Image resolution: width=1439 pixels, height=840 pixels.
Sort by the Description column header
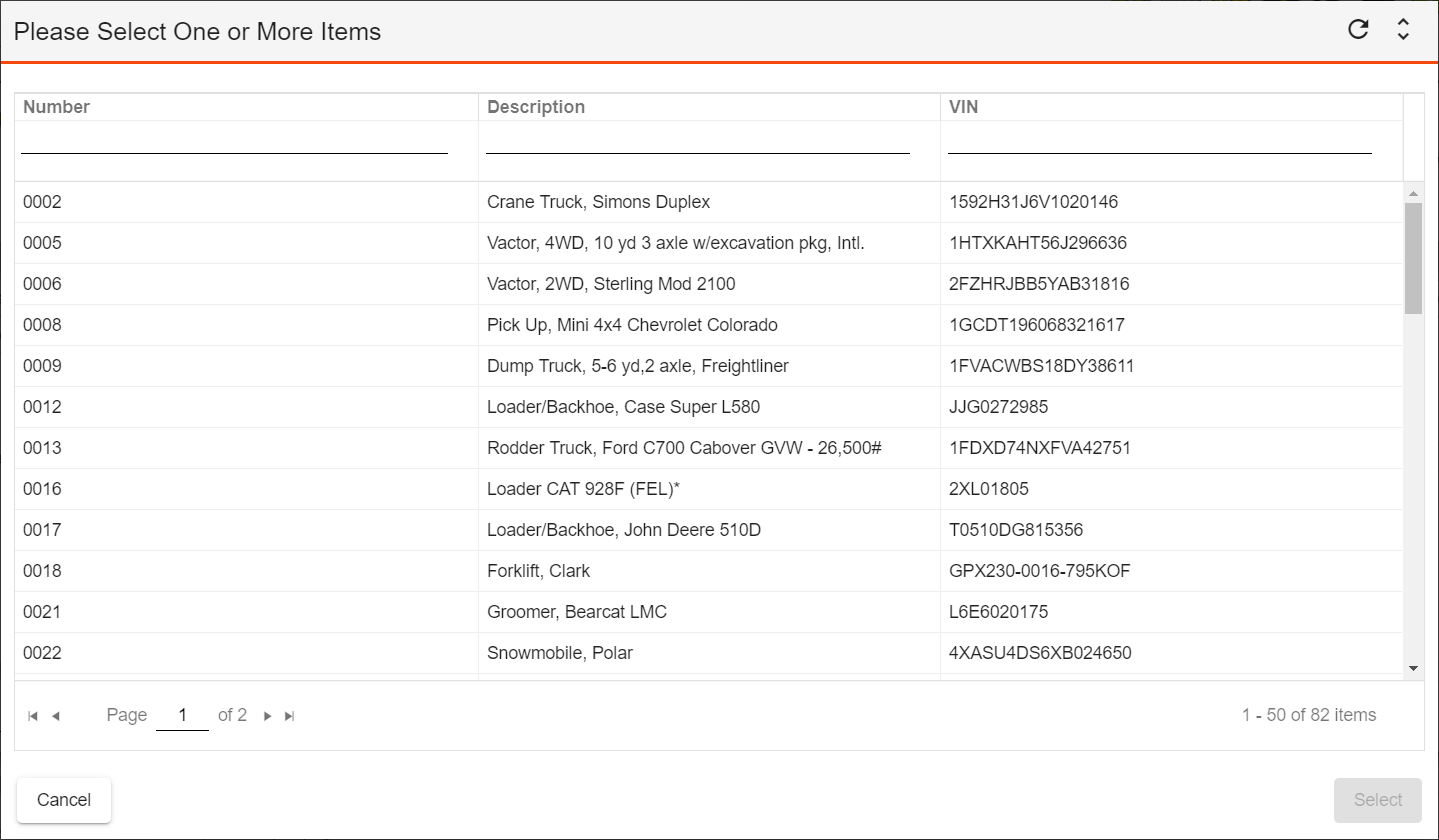pos(536,107)
